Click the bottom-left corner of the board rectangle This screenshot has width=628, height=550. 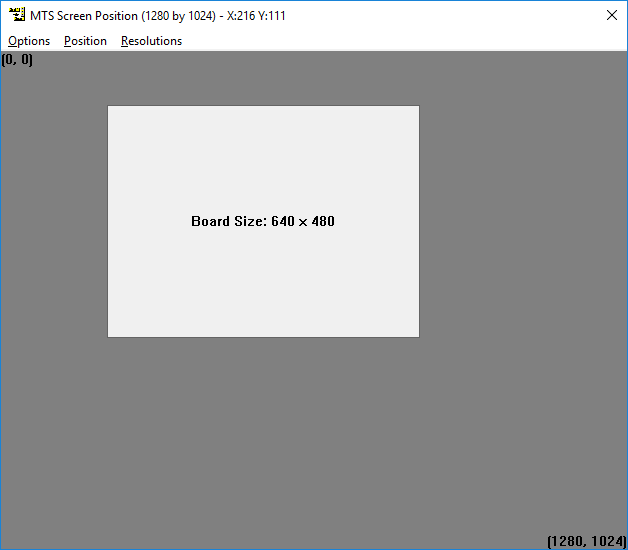(109, 336)
